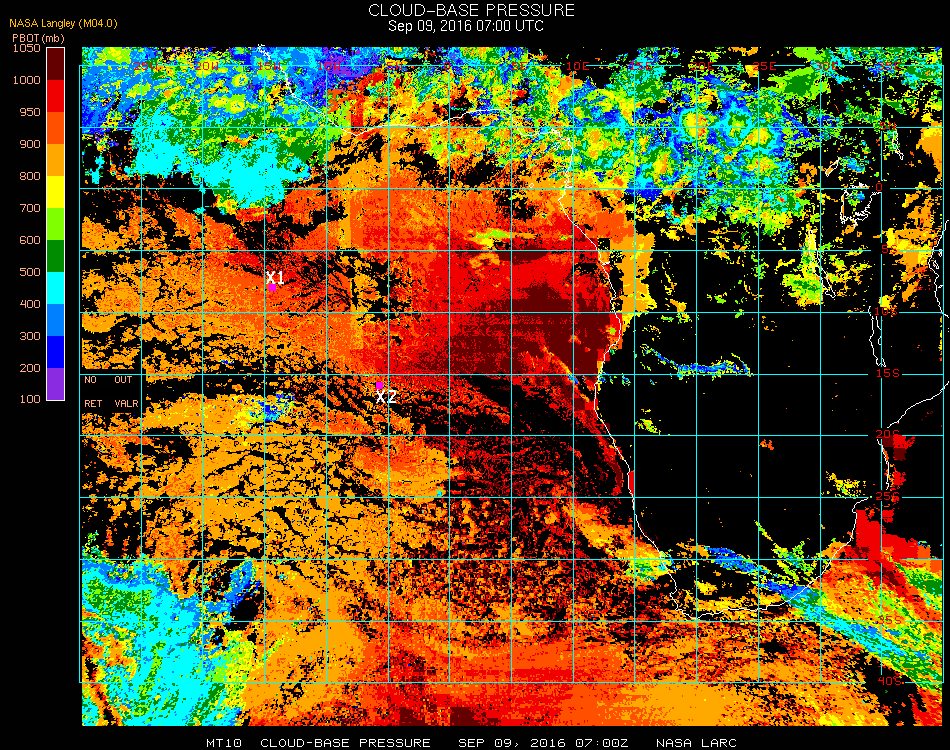
Task: Pick the dark maroon 1000-1050 mb legend swatch
Action: (x=56, y=64)
